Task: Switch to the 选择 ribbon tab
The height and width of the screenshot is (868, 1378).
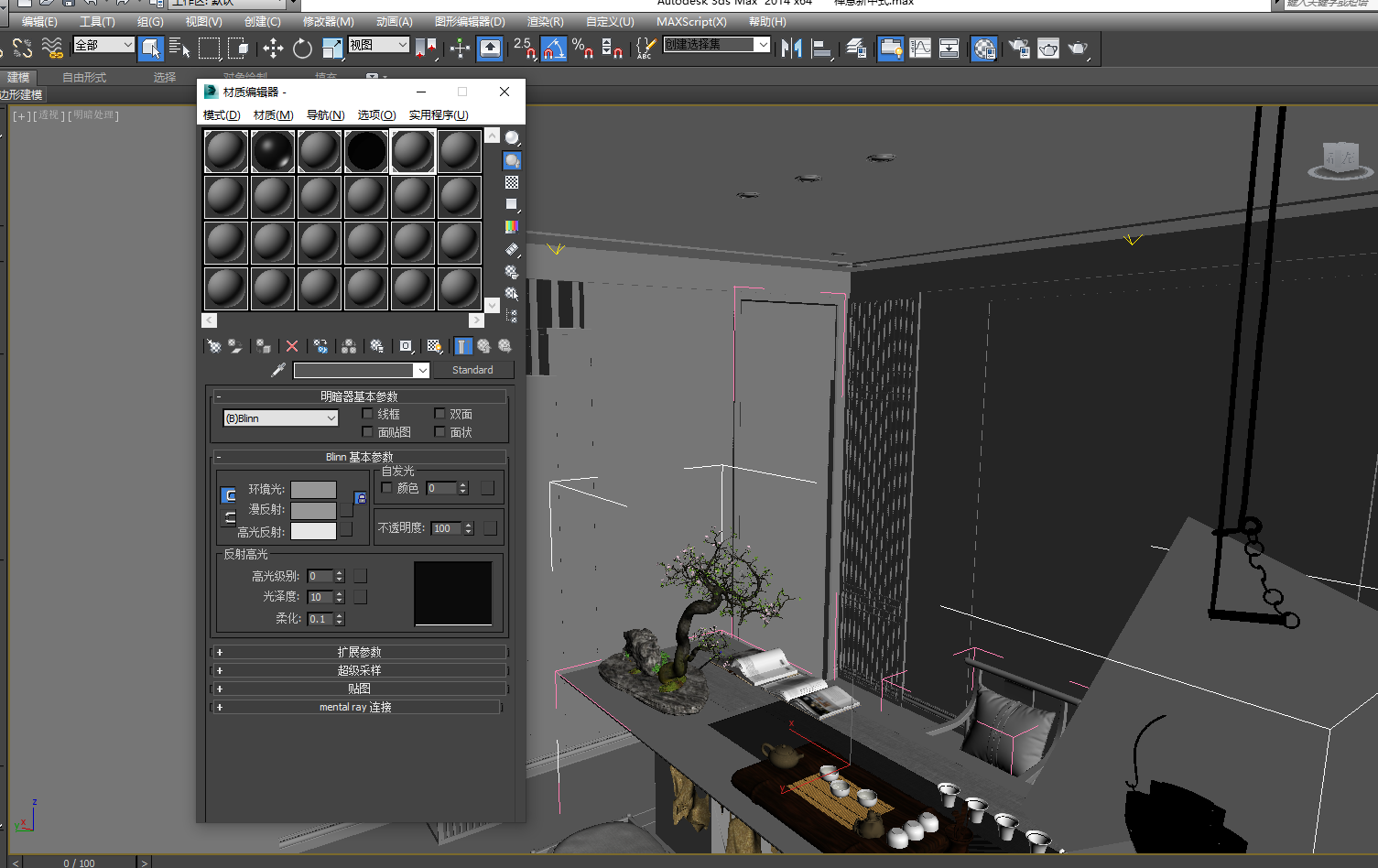Action: pos(165,77)
